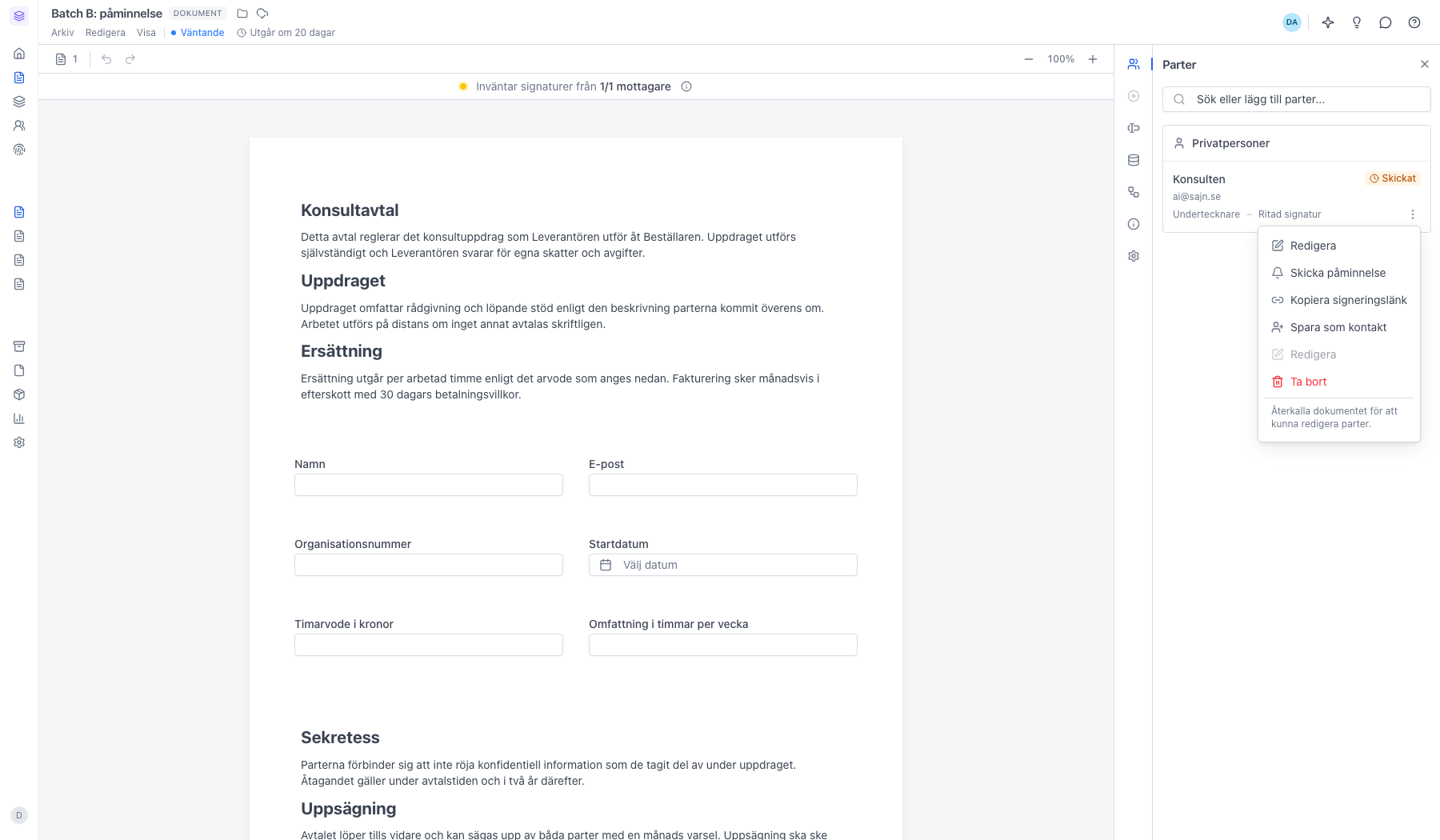Open the info icon in panel rail
Image resolution: width=1440 pixels, height=840 pixels.
point(1134,224)
